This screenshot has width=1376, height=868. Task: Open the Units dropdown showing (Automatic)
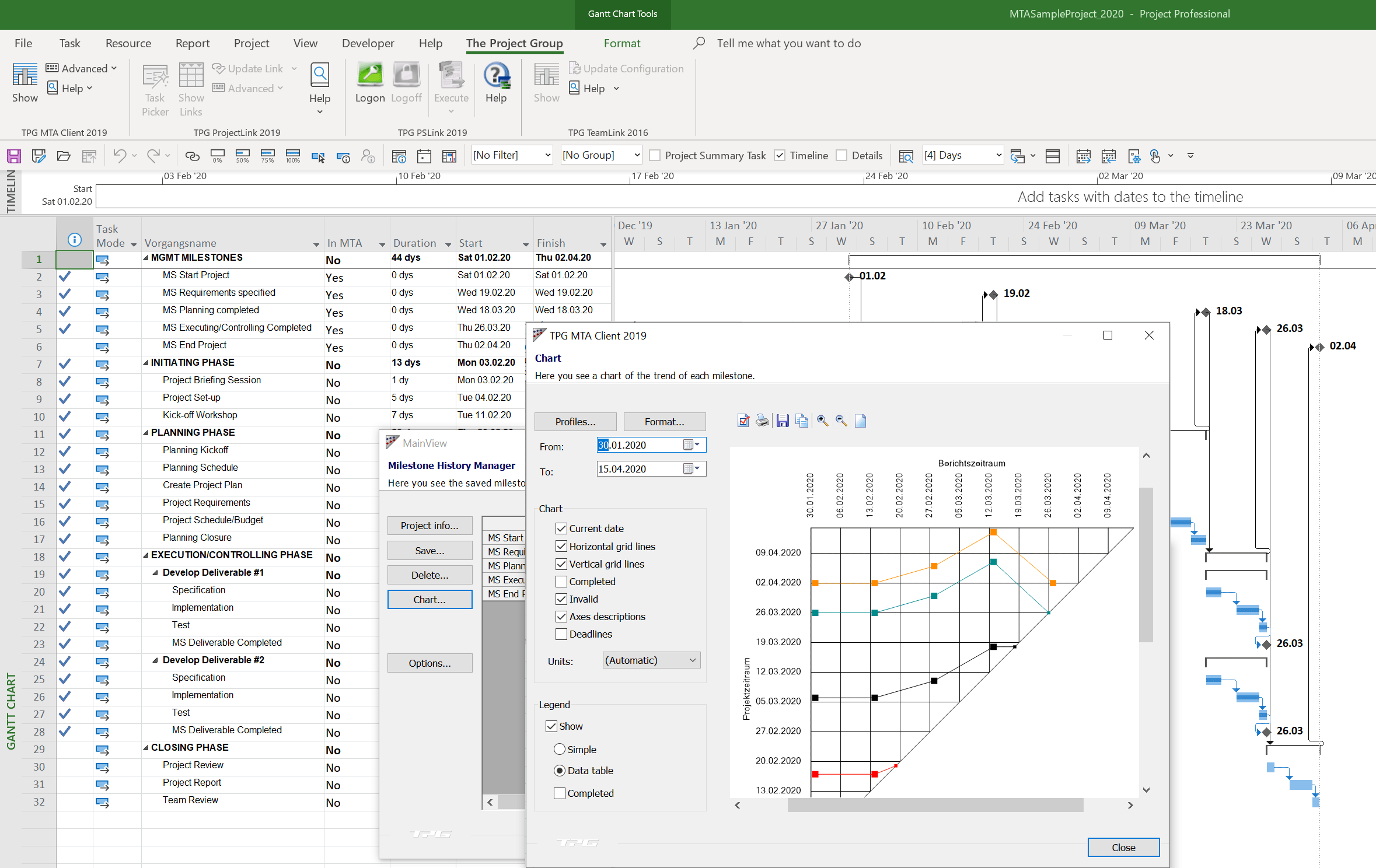(x=651, y=660)
